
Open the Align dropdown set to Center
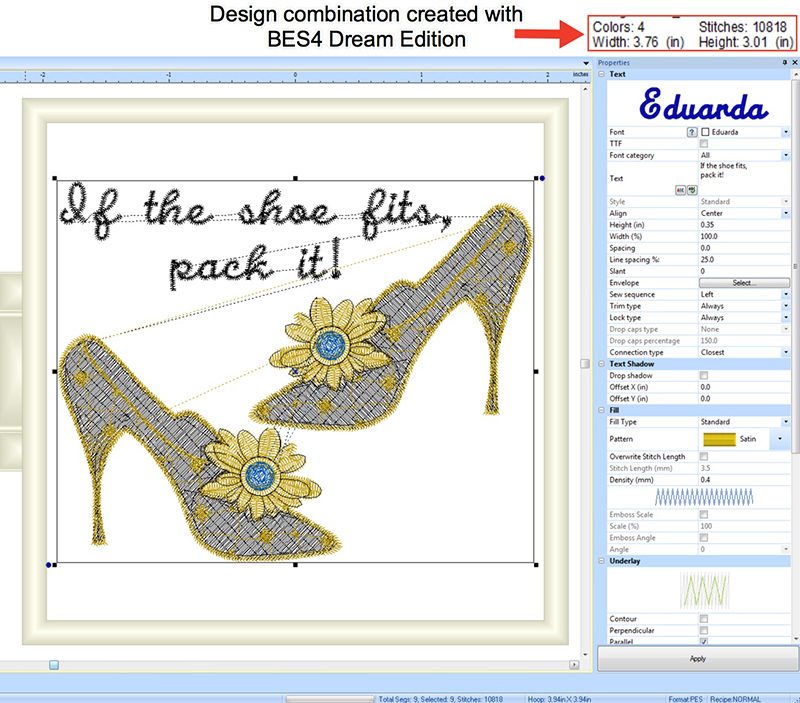click(x=785, y=213)
